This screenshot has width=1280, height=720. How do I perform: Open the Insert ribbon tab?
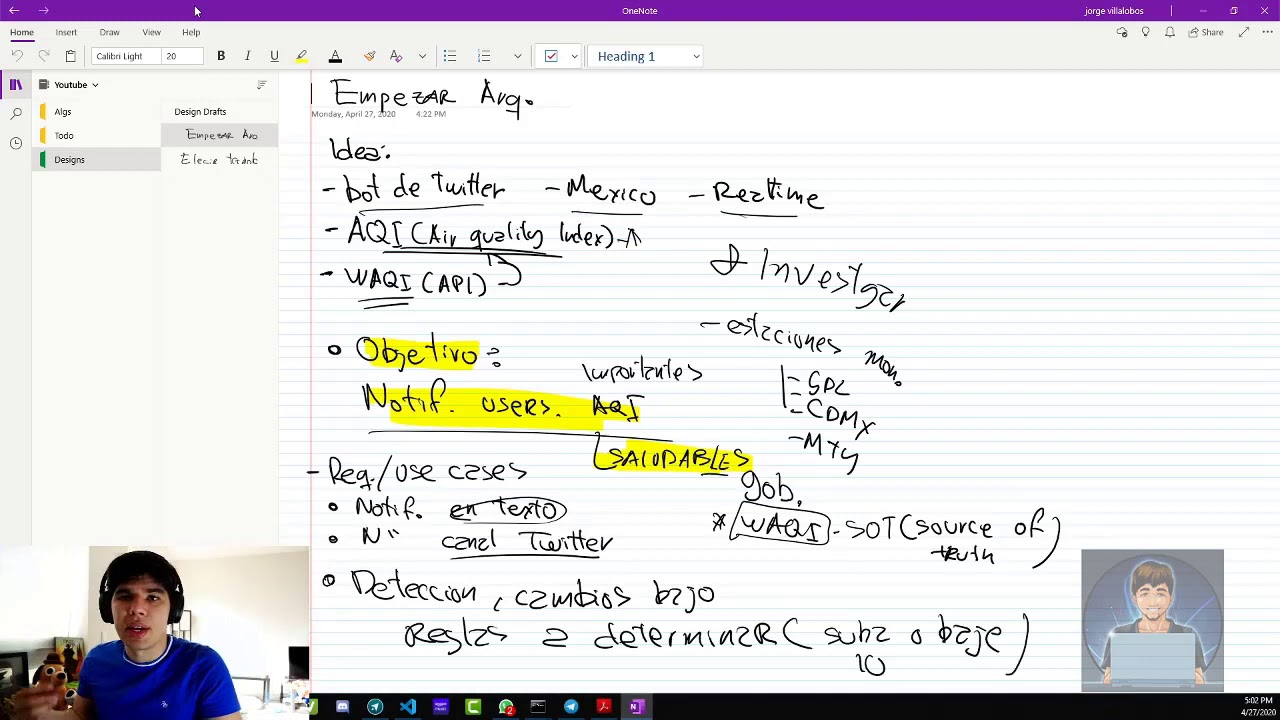pyautogui.click(x=66, y=32)
